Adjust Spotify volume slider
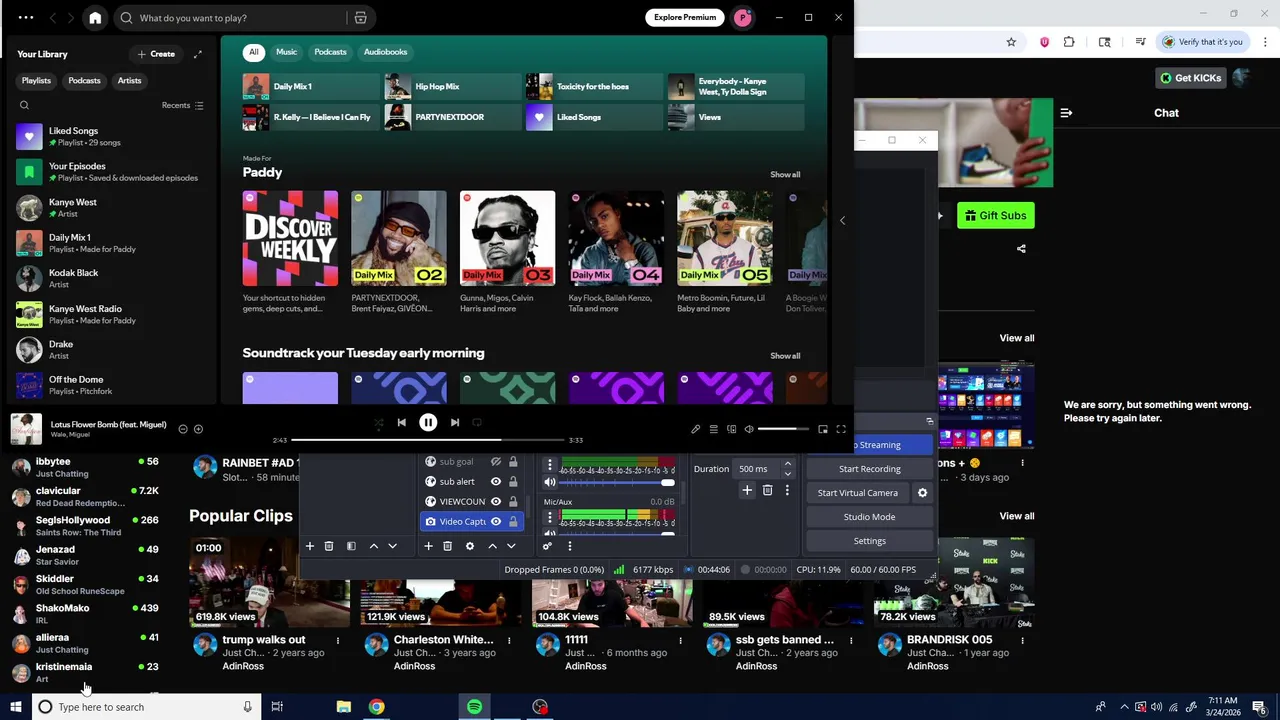1280x720 pixels. point(783,429)
